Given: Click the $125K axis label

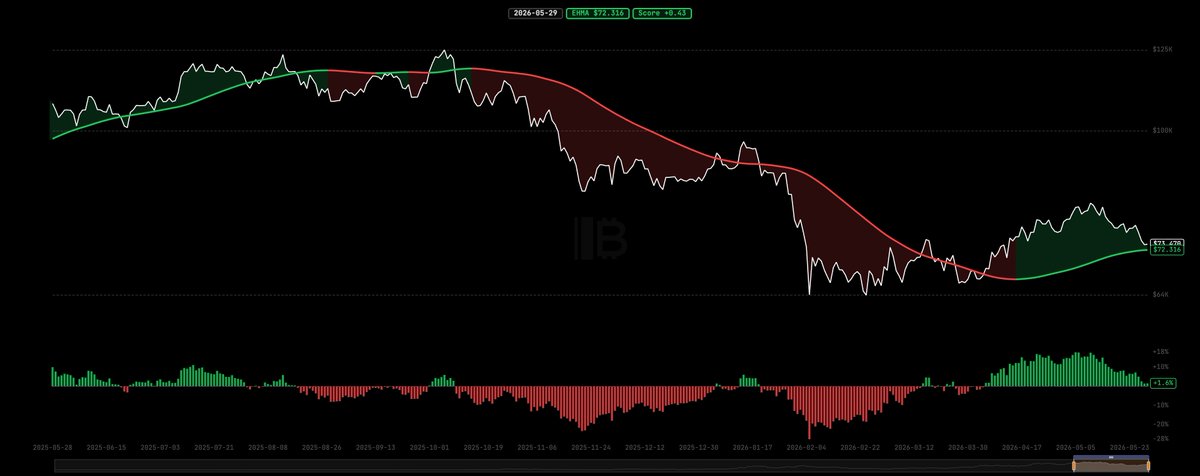Looking at the screenshot, I should [1162, 49].
